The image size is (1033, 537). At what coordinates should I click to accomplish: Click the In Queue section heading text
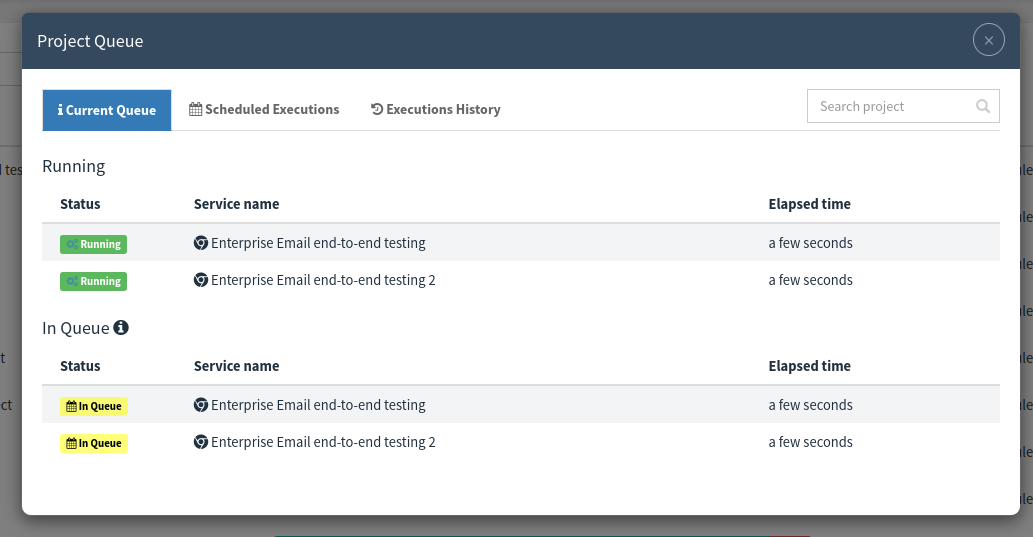tap(76, 328)
